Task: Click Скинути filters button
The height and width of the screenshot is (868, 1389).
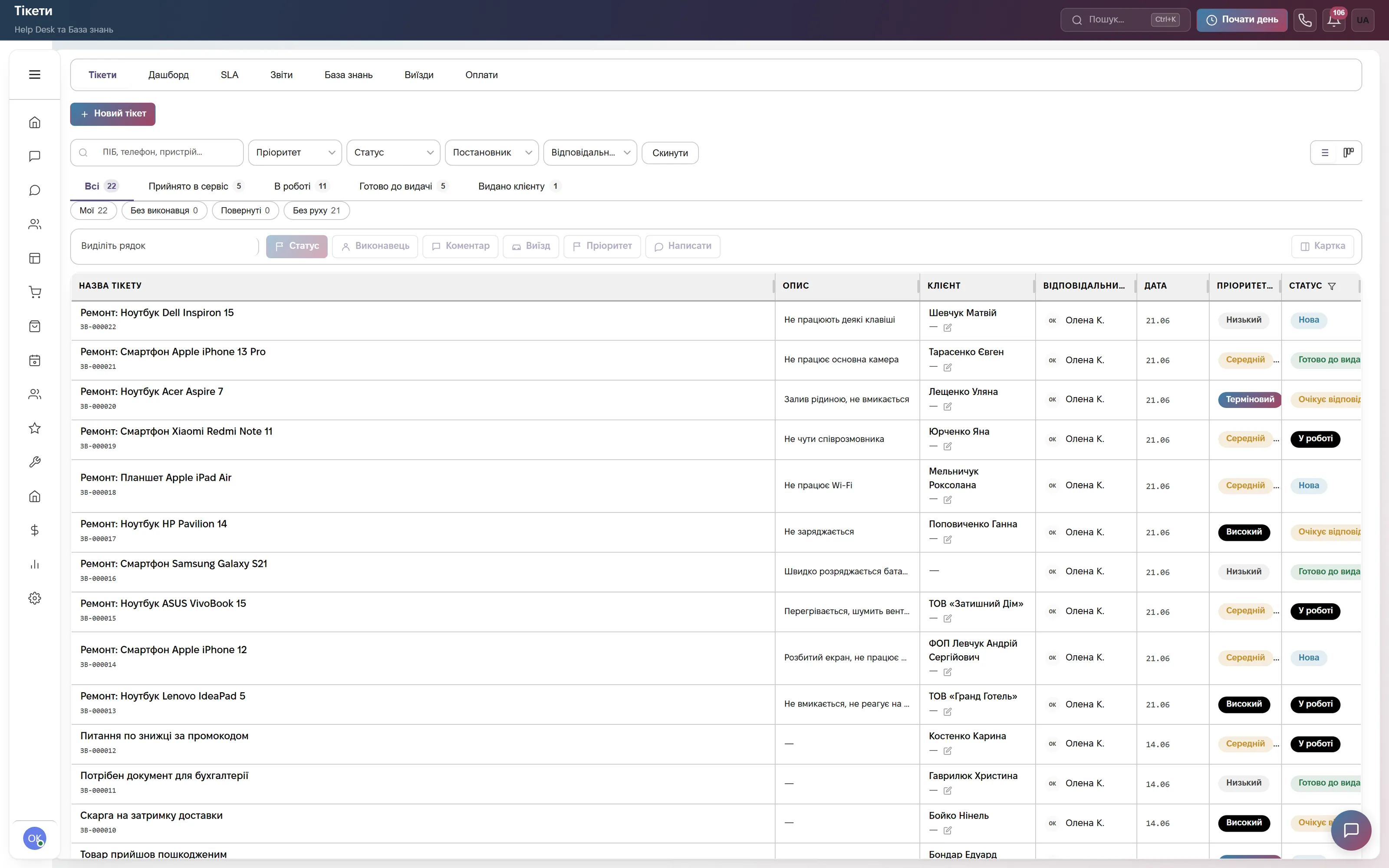Action: click(670, 153)
